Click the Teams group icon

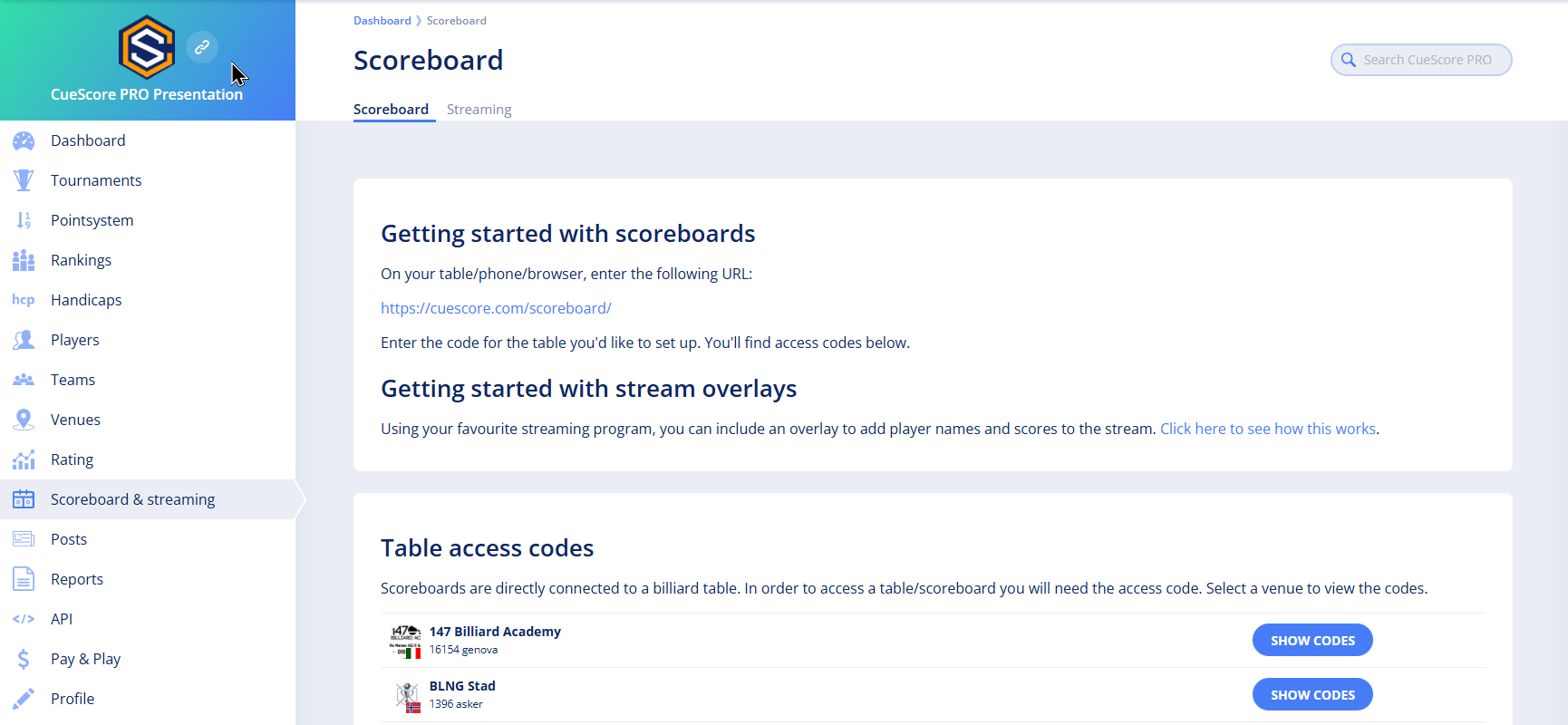coord(24,380)
